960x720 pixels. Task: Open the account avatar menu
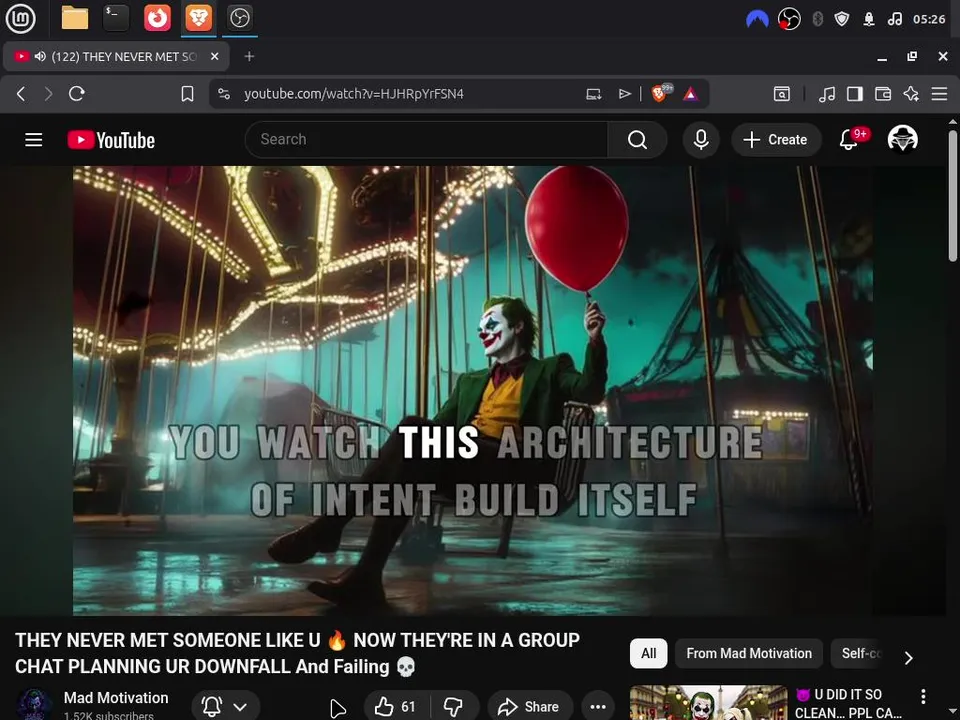pos(902,139)
